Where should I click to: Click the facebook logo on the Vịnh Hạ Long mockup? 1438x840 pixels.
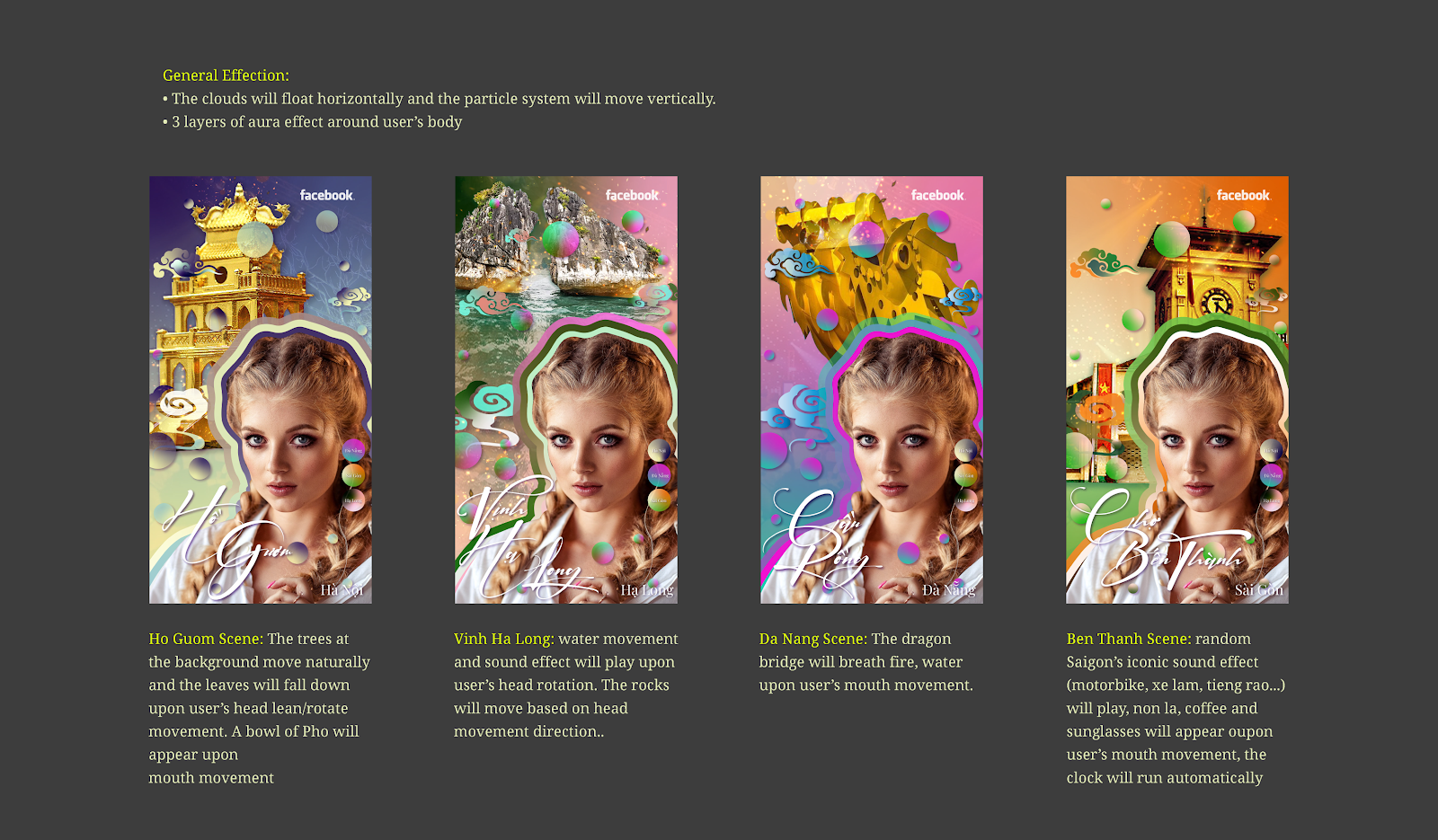coord(632,195)
